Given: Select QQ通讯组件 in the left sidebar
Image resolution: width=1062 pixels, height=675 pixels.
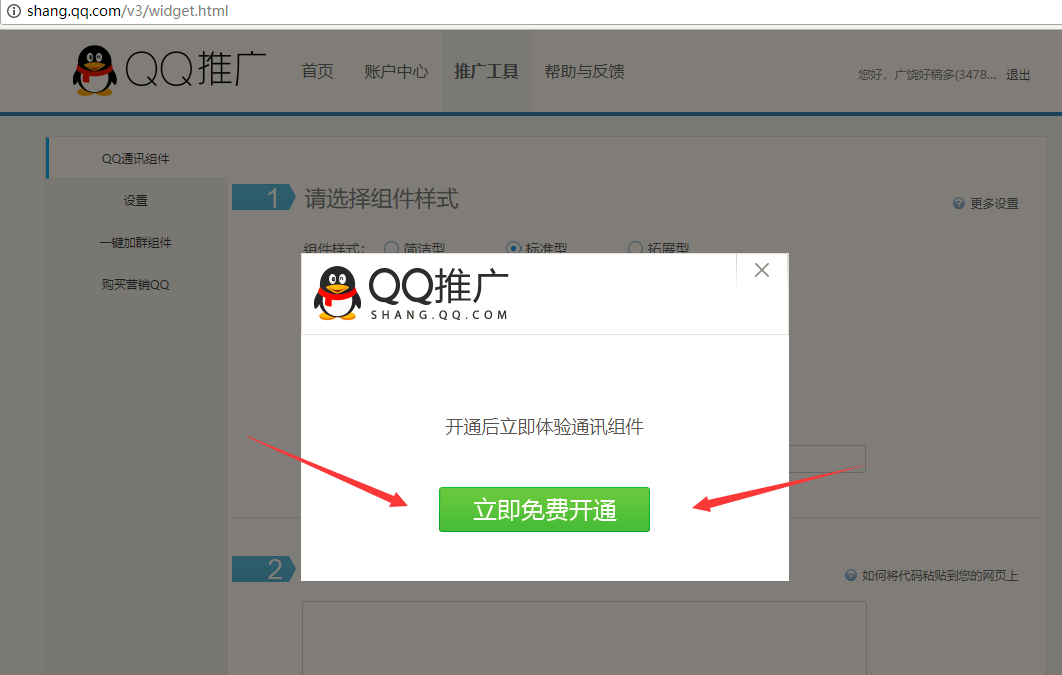Looking at the screenshot, I should 136,159.
